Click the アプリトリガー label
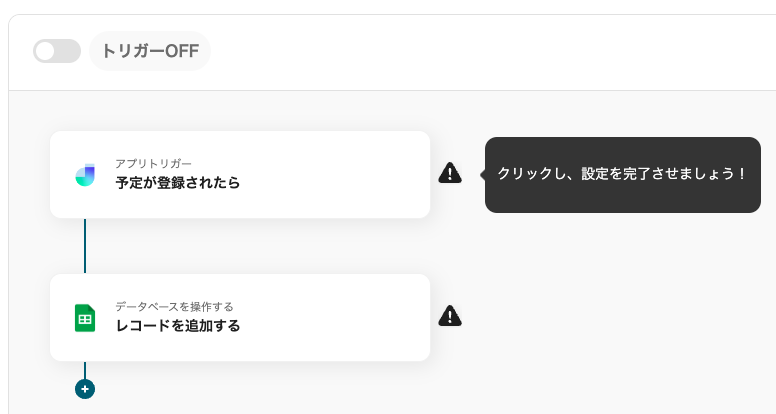Viewport: 776px width, 414px height. [x=153, y=163]
